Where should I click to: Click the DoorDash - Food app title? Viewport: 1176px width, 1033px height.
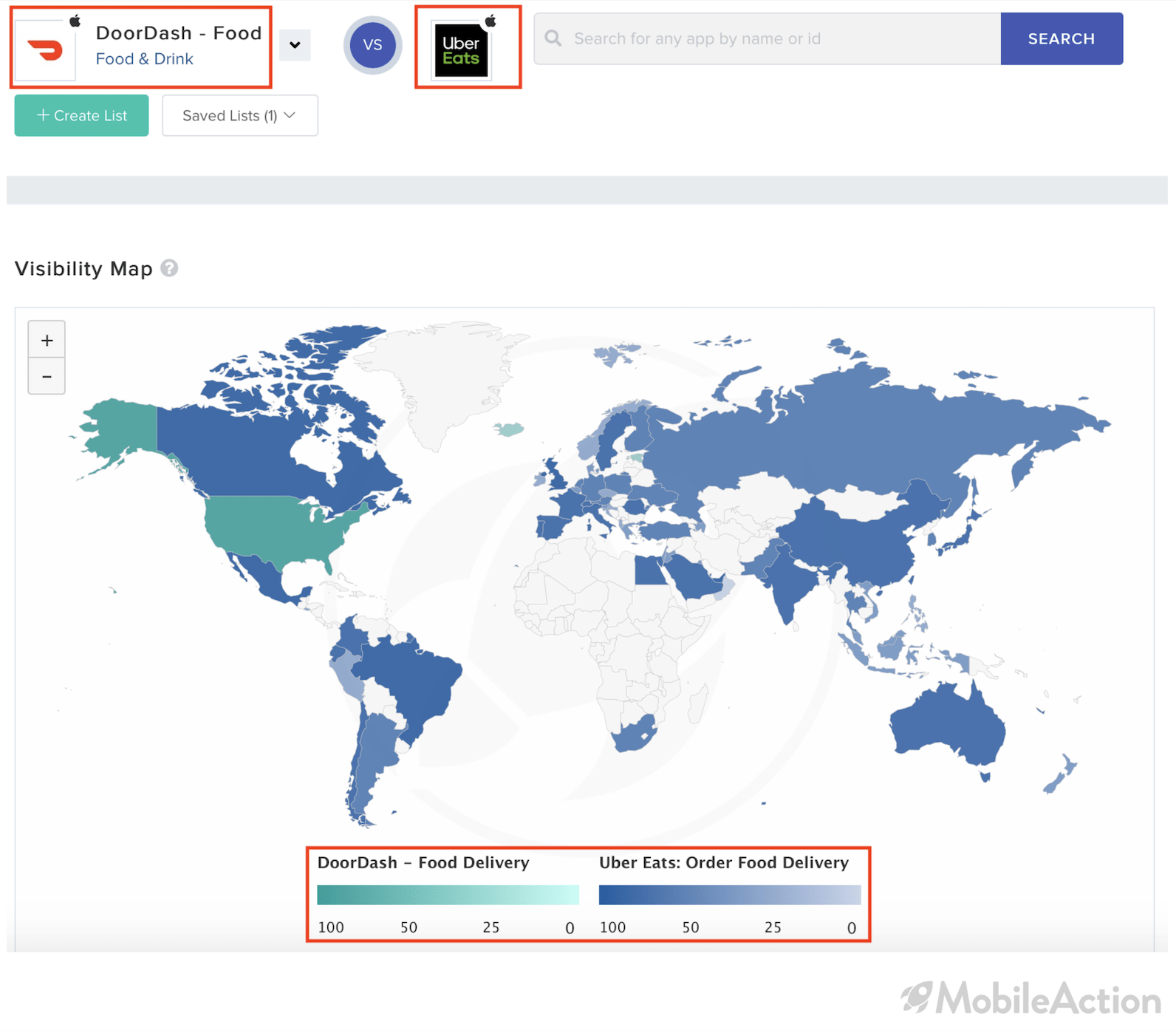179,33
